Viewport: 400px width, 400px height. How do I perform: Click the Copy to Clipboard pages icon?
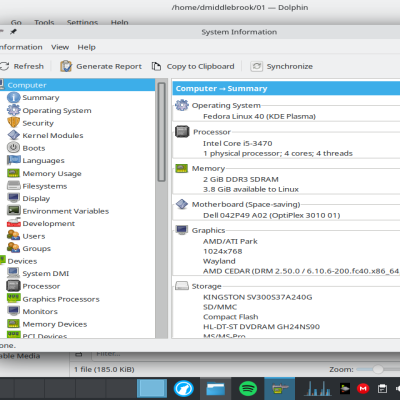[156, 66]
